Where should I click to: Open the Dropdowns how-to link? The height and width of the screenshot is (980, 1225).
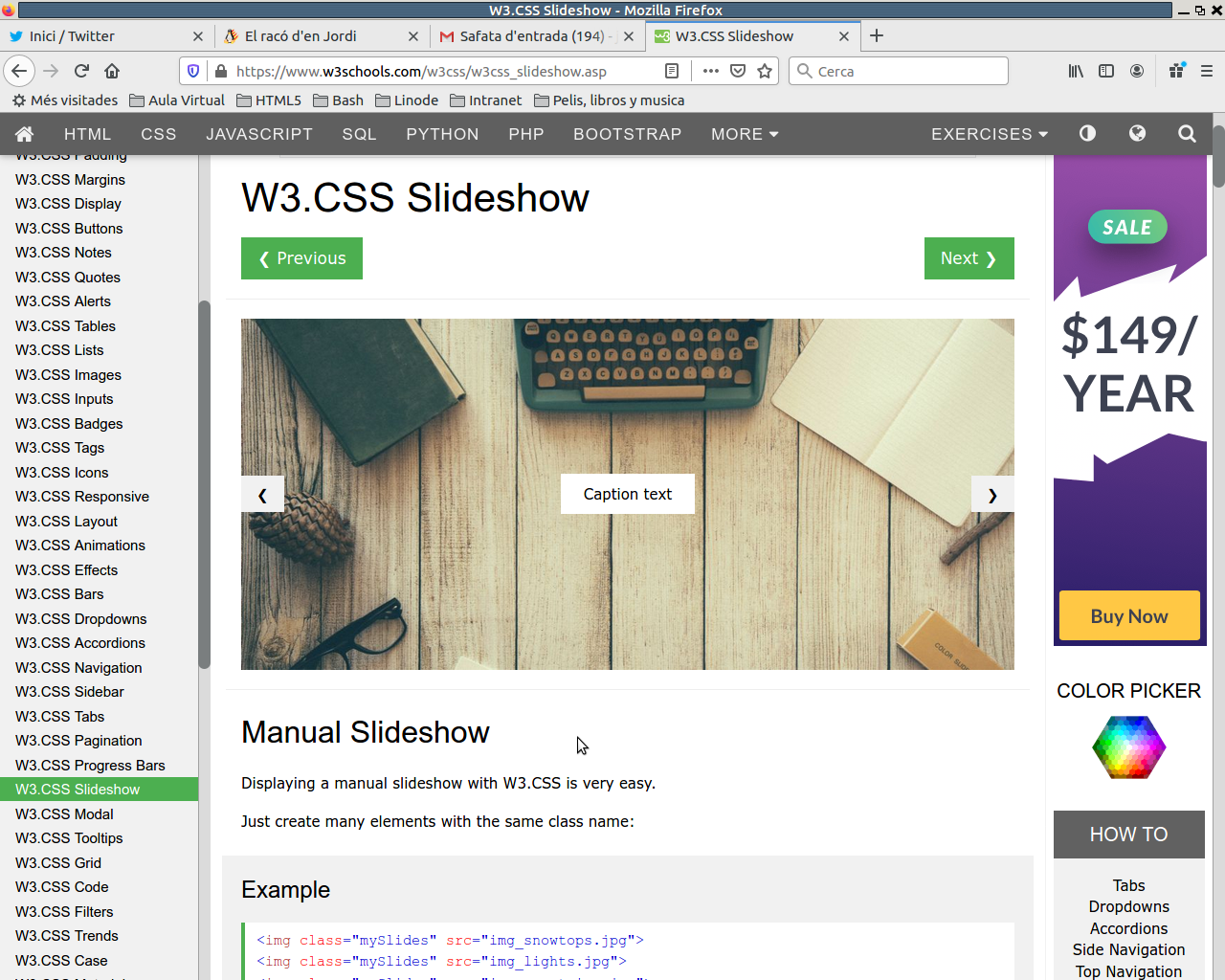pos(1129,906)
